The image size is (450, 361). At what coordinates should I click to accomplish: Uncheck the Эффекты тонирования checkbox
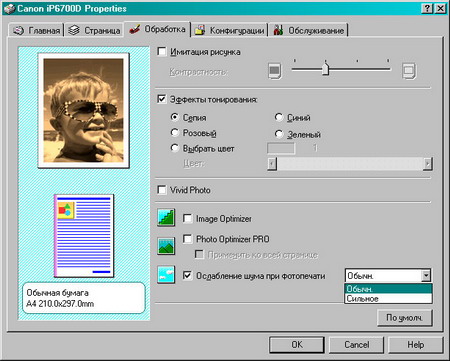162,99
